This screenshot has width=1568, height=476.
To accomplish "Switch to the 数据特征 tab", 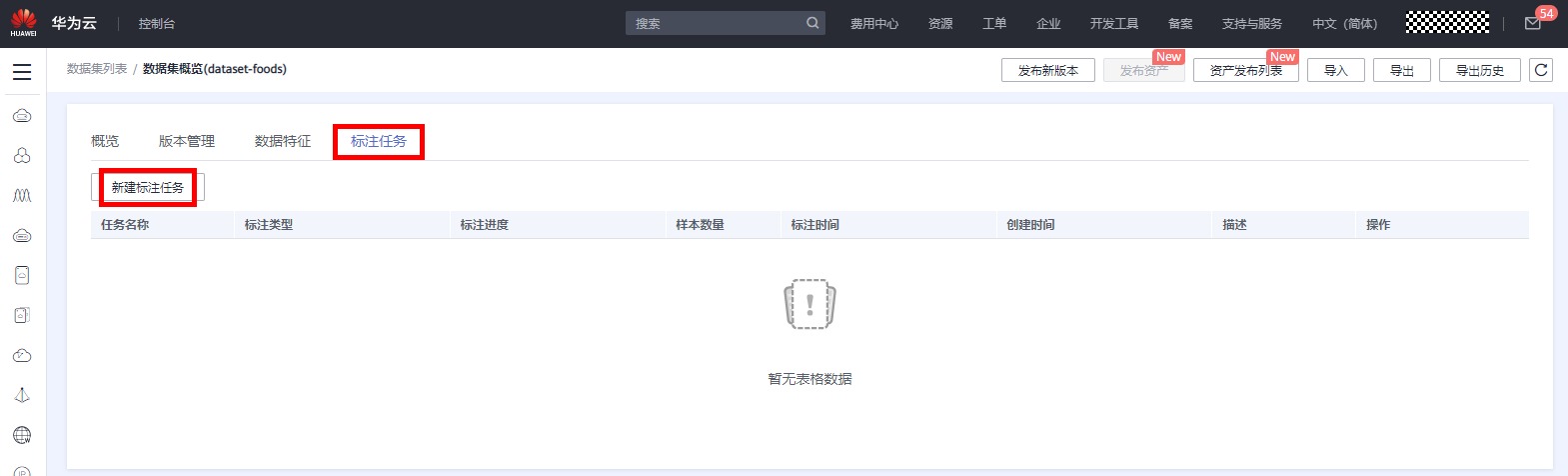I will [x=283, y=141].
